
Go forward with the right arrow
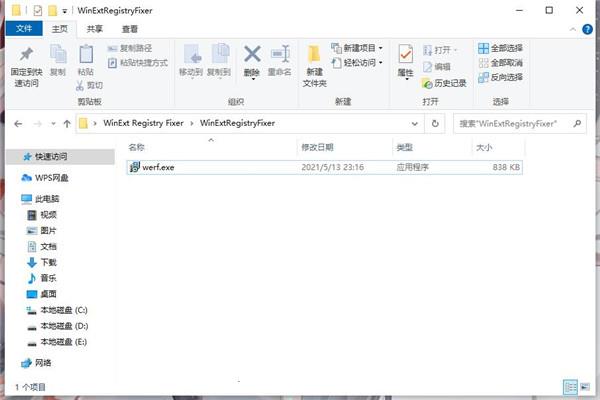pyautogui.click(x=38, y=124)
